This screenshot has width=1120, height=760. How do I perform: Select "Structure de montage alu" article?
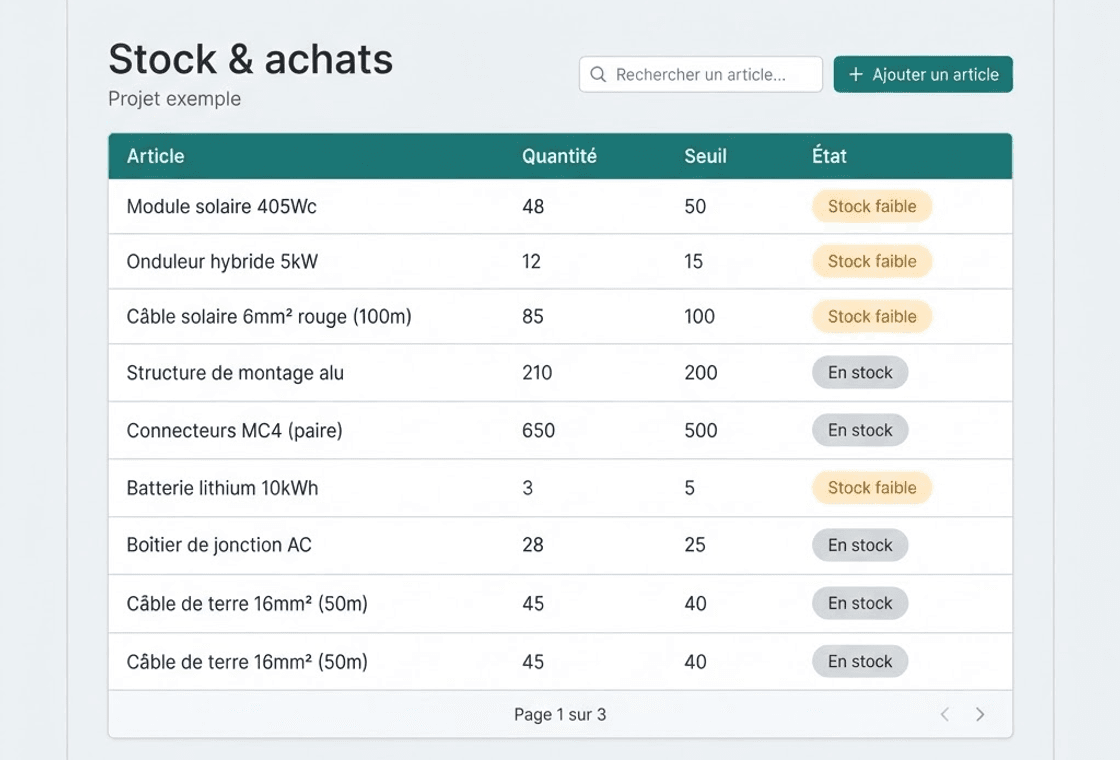pos(235,373)
